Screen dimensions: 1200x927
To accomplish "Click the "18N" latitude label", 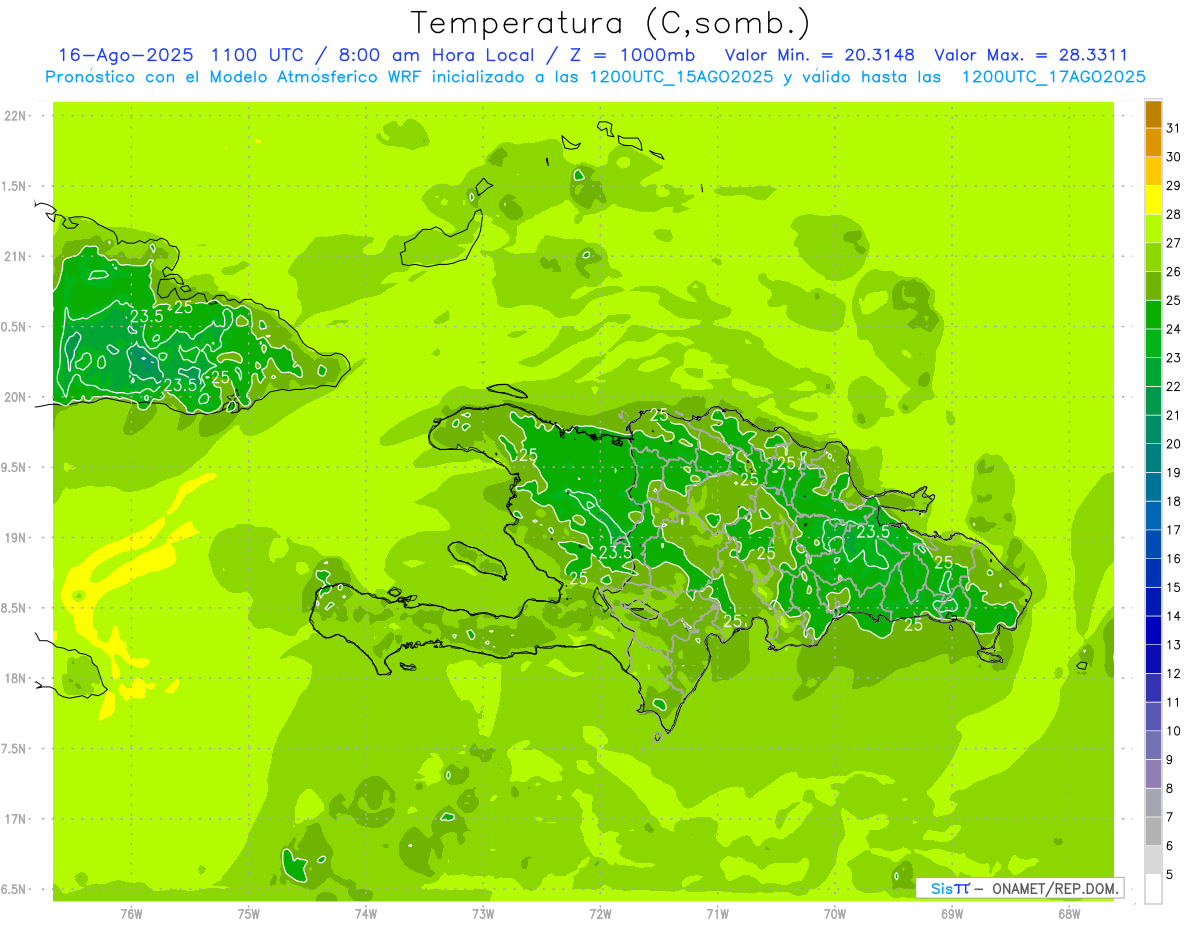I will (15, 678).
